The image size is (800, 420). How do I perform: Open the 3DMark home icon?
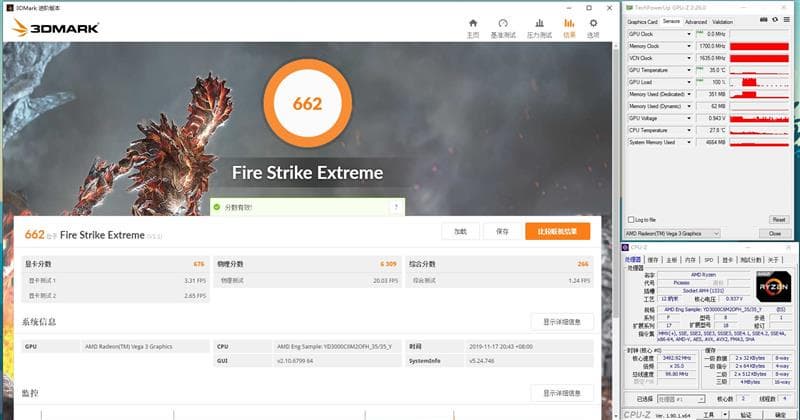473,23
